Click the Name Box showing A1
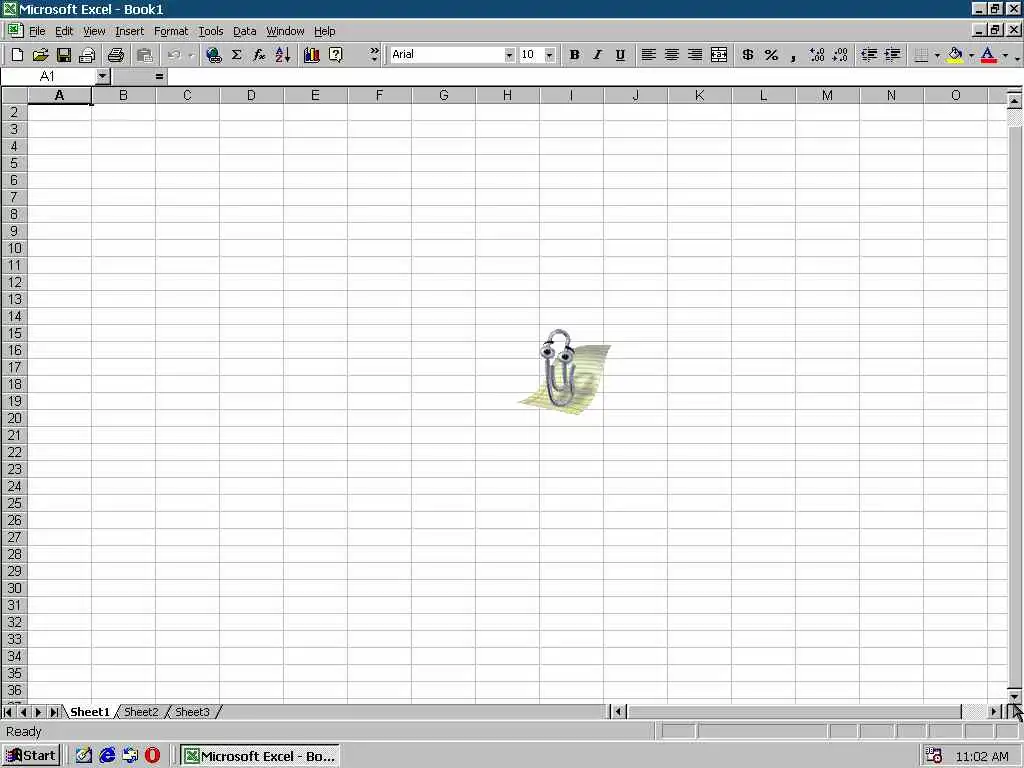The width and height of the screenshot is (1024, 768). coord(48,76)
